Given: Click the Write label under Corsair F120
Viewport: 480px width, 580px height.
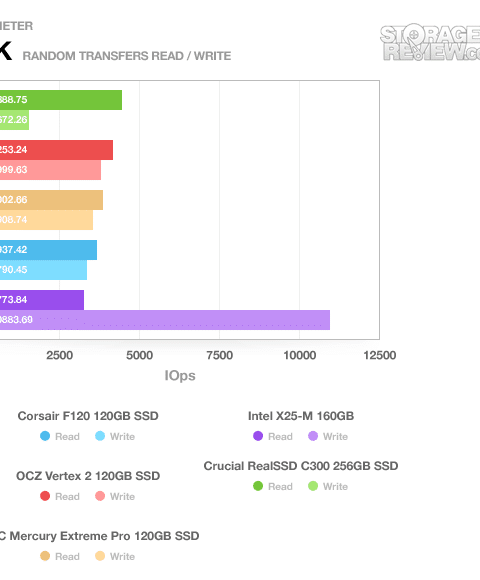Looking at the screenshot, I should tap(122, 436).
